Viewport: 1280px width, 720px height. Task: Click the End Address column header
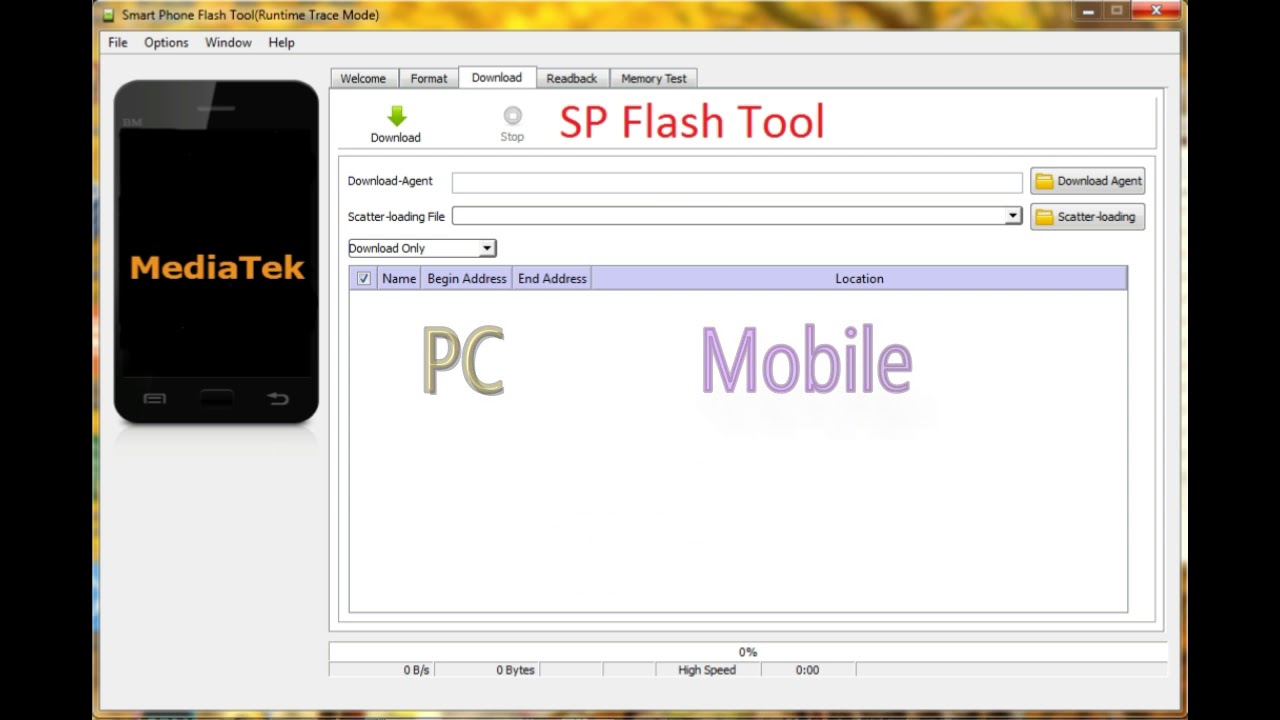[x=552, y=279]
